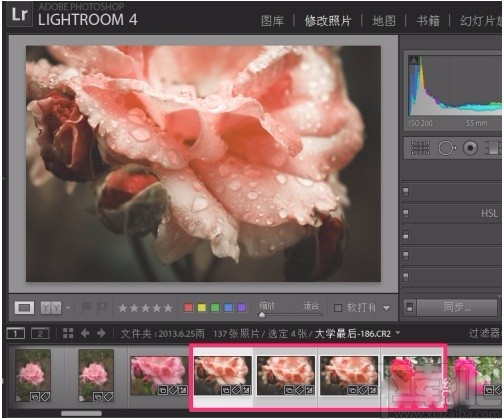This screenshot has width=504, height=419.
Task: Enable the 软打样 soft proofing checkbox
Action: (x=338, y=308)
